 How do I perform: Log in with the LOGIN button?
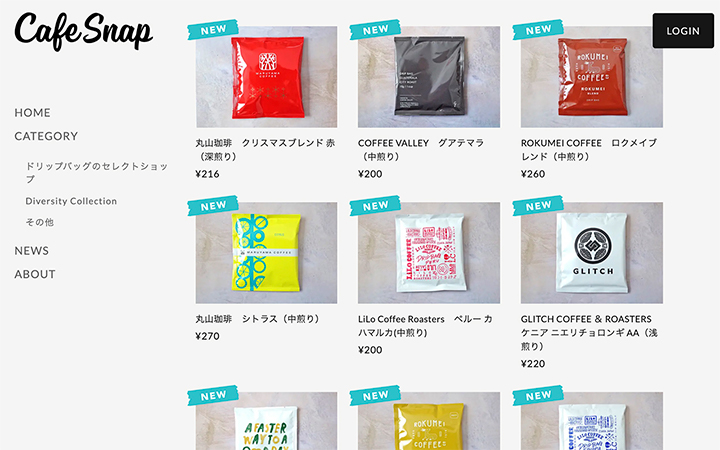[683, 31]
